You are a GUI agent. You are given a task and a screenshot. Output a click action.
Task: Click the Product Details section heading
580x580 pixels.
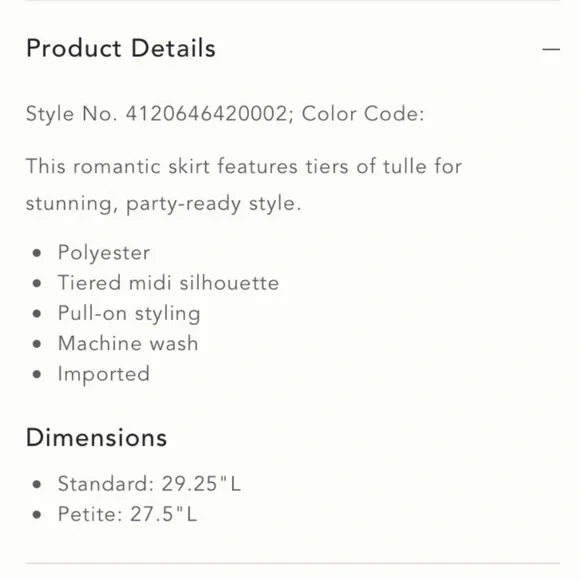(x=121, y=48)
